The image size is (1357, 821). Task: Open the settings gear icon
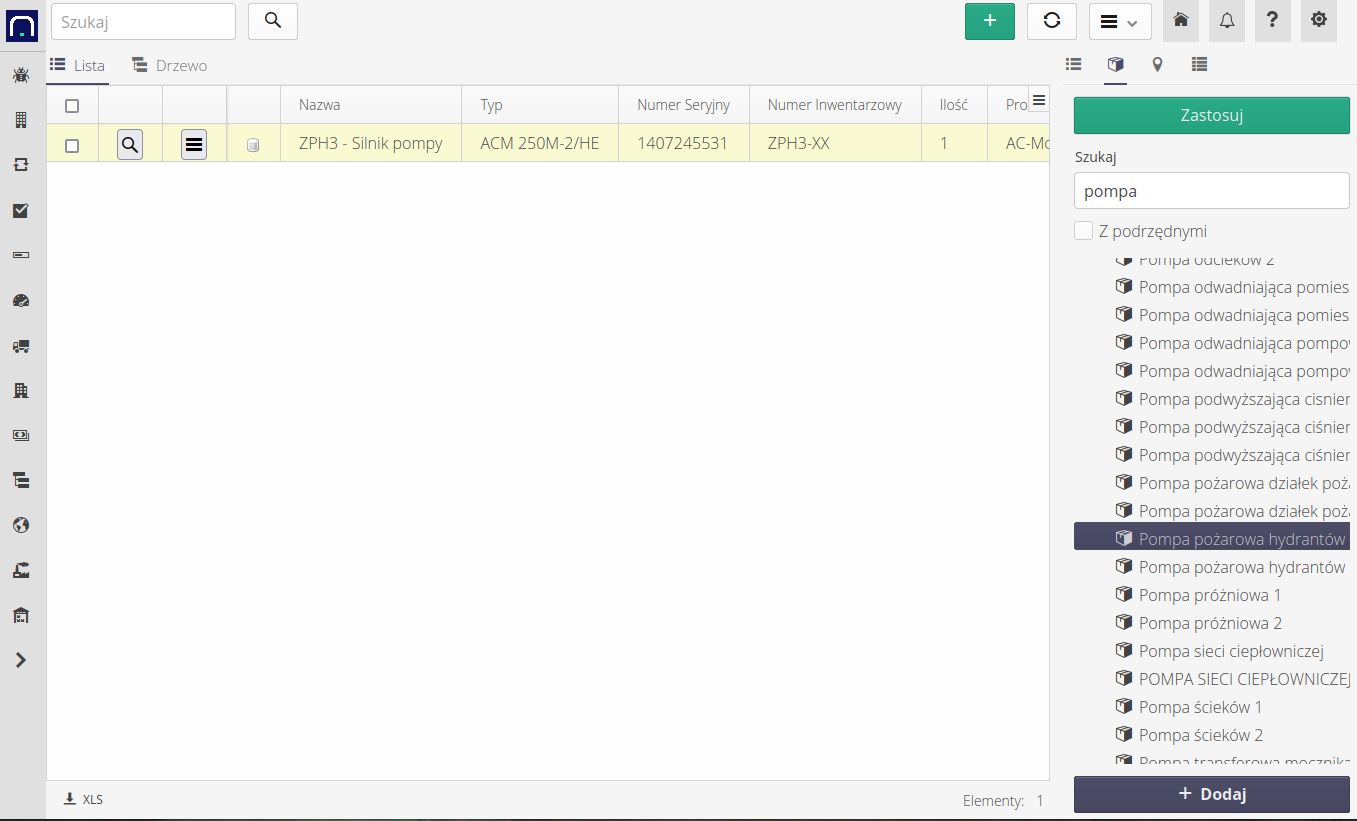click(1319, 20)
